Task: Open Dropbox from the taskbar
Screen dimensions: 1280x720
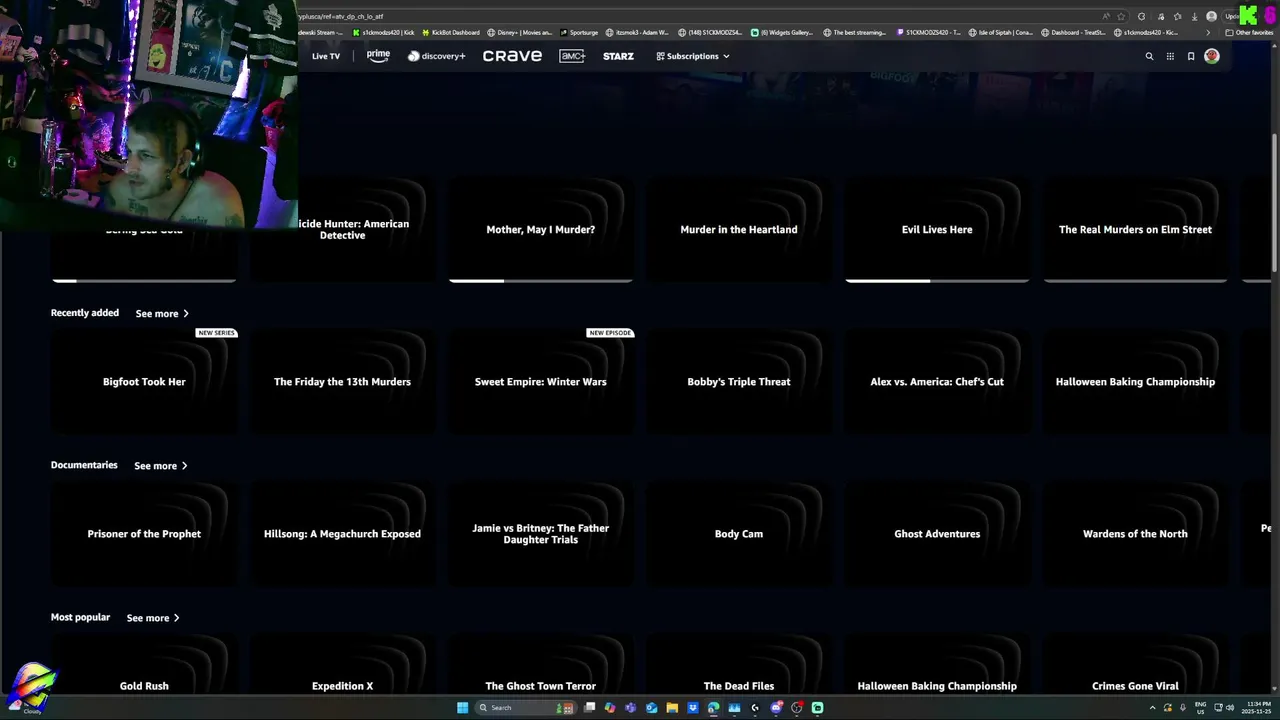Action: 693,707
